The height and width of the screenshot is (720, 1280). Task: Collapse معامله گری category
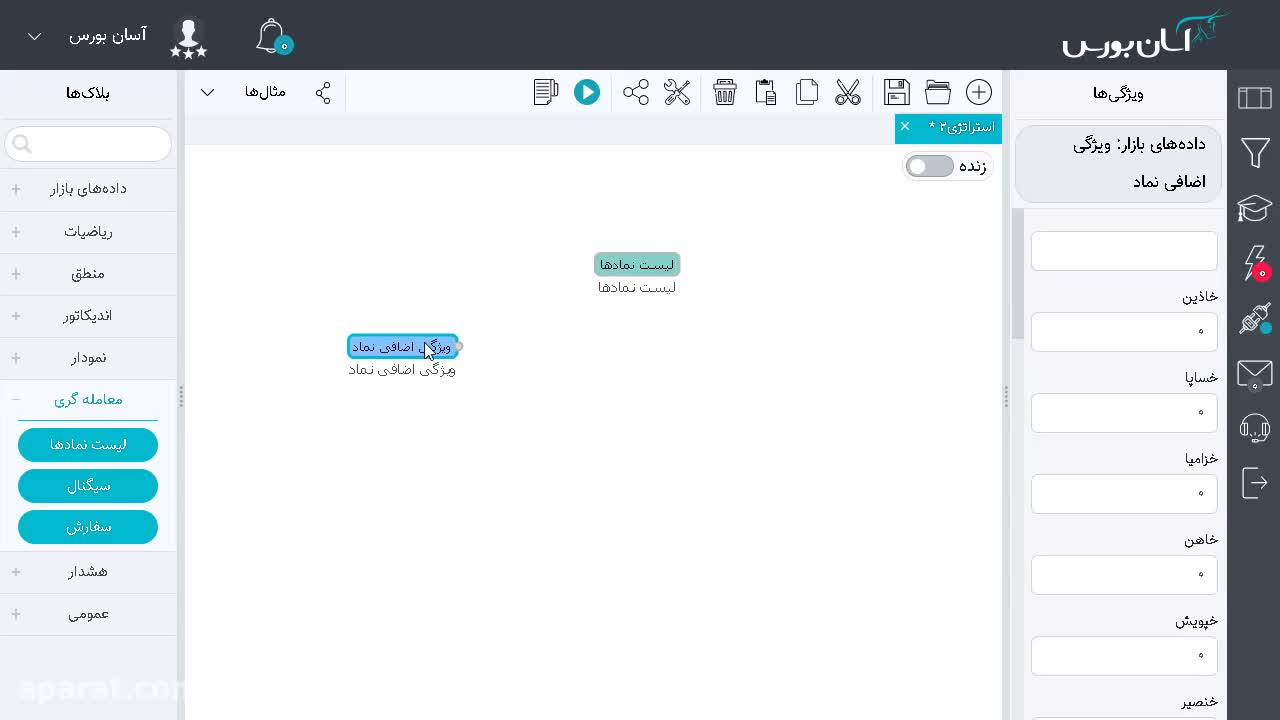tap(88, 399)
